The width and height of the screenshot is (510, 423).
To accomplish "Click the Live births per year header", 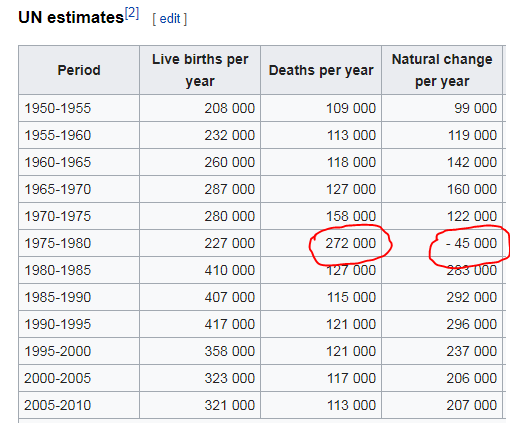I will [x=200, y=70].
